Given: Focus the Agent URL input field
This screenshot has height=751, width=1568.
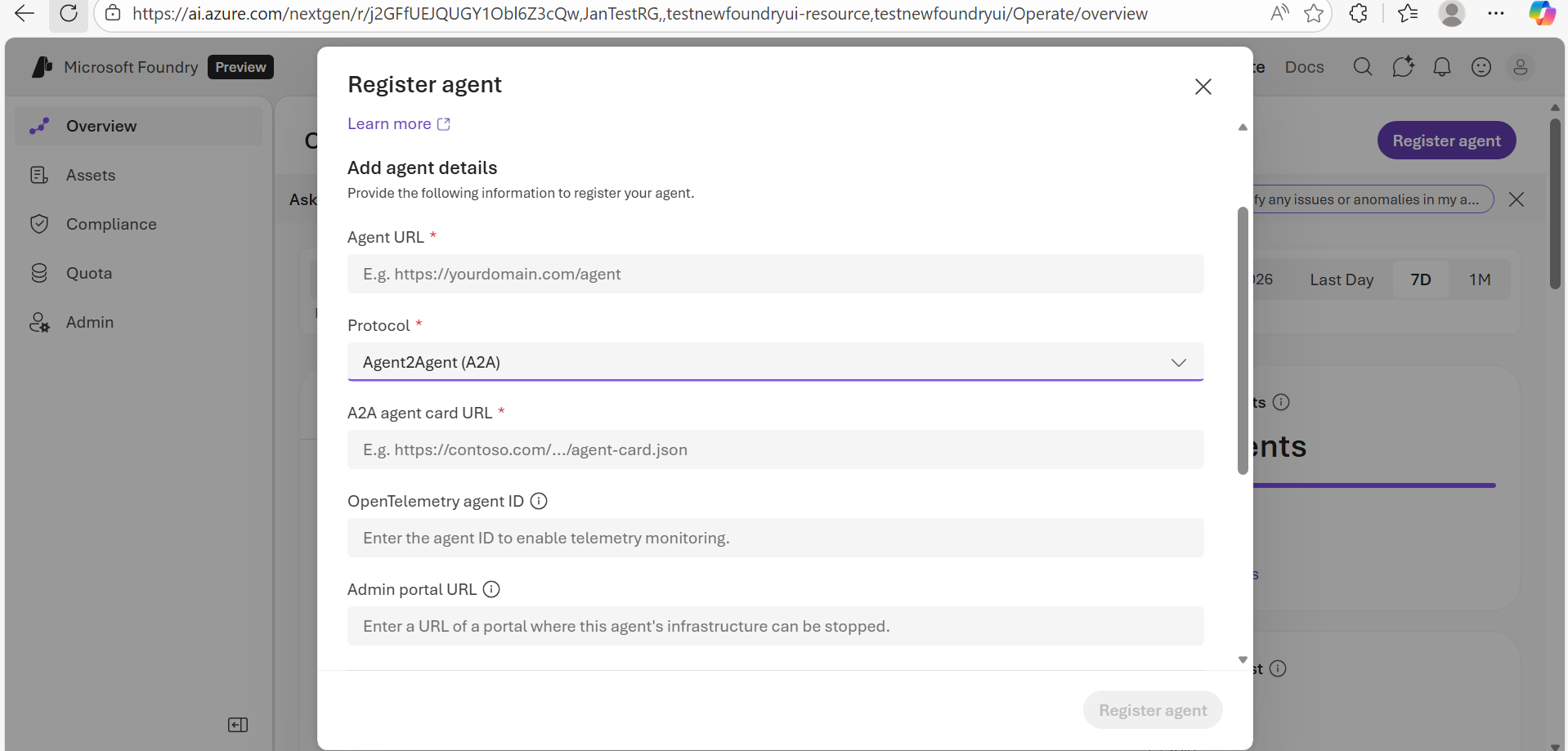Looking at the screenshot, I should [x=775, y=274].
